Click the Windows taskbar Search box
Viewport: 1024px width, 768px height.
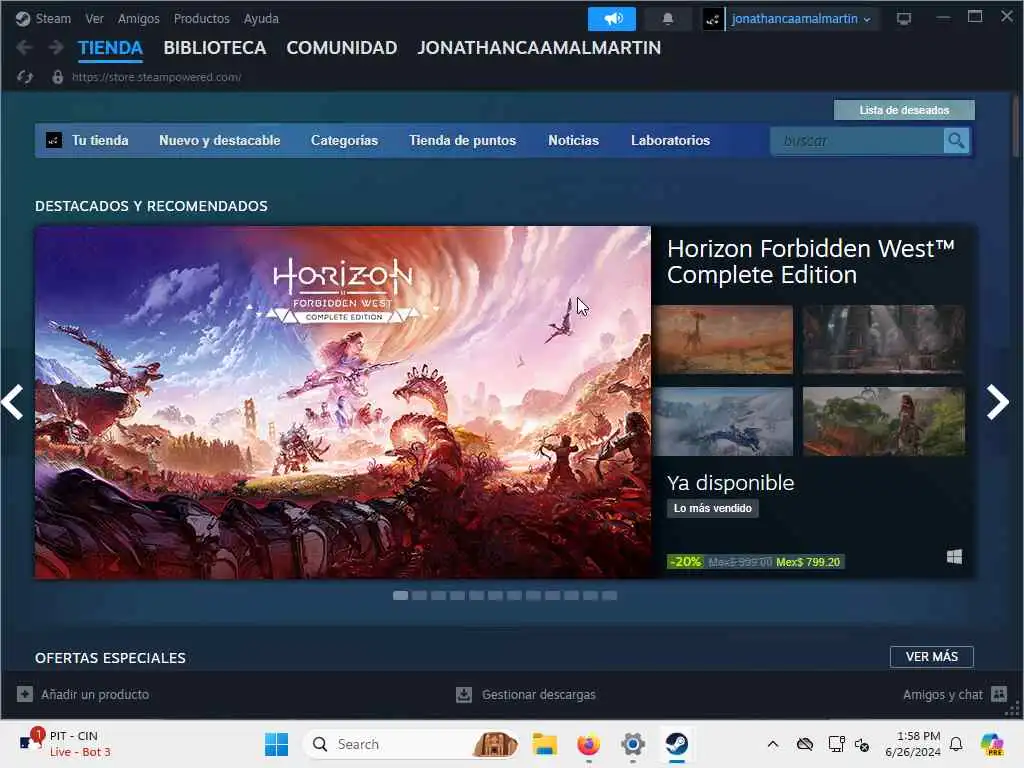coord(411,744)
